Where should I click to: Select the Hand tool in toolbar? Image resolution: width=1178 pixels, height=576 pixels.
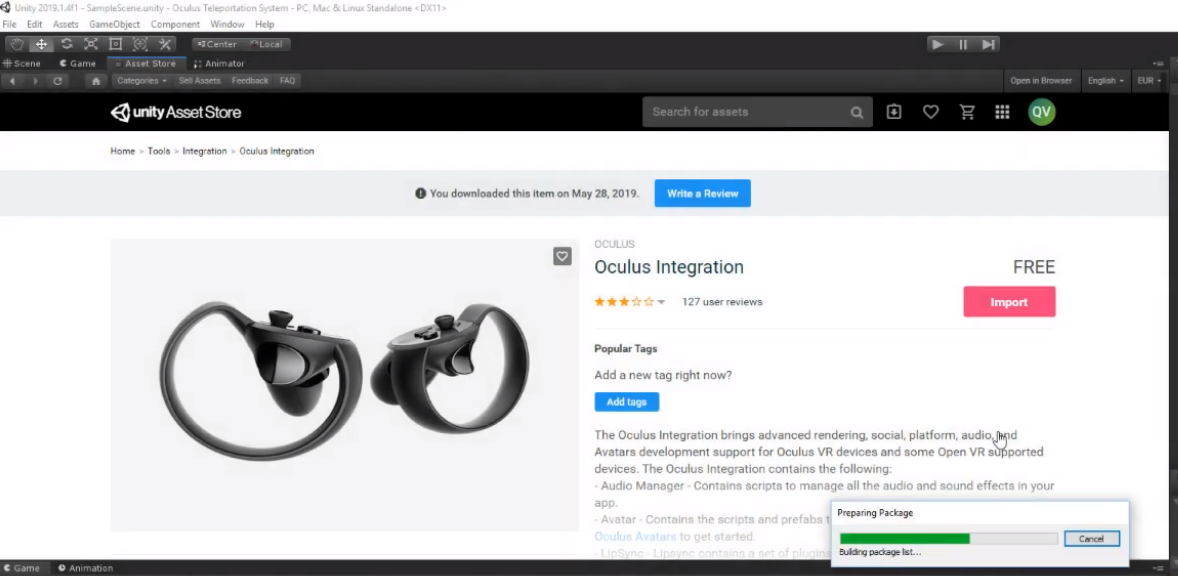(x=17, y=44)
